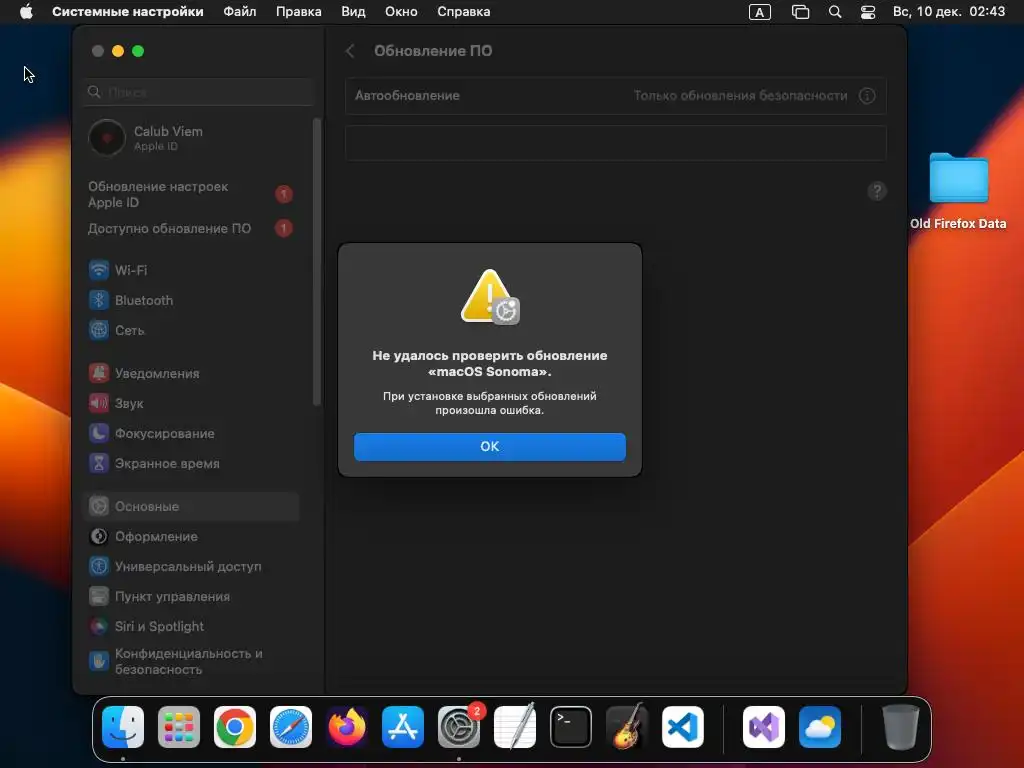This screenshot has height=768, width=1024.
Task: Click System Settings icon in the Dock
Action: coord(459,727)
